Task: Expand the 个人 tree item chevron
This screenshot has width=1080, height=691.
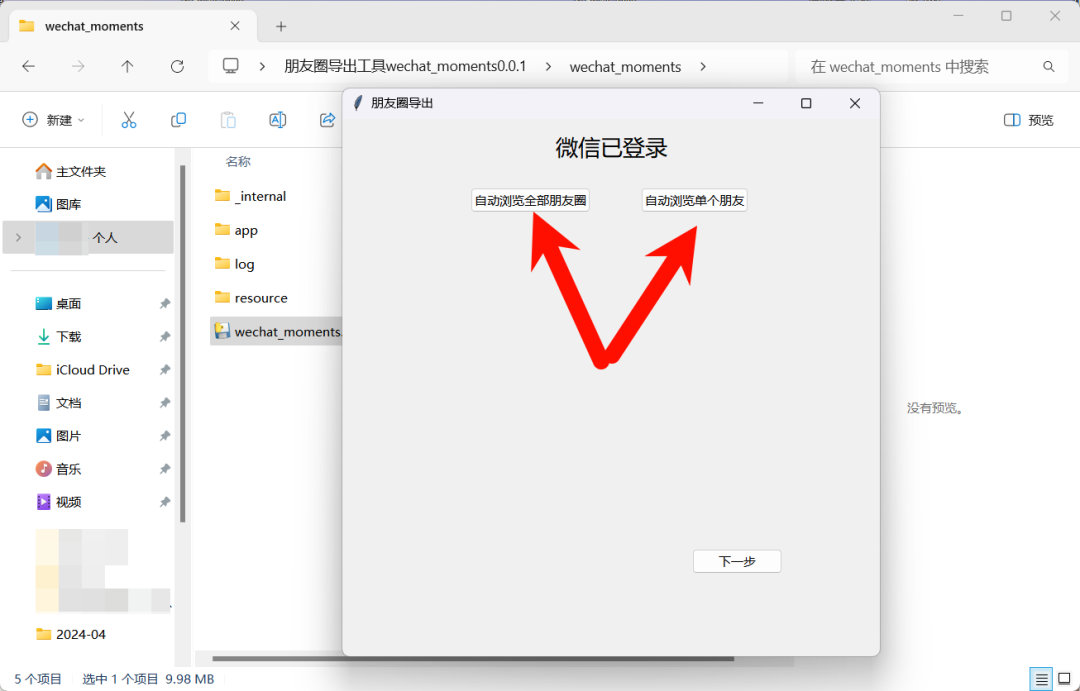Action: tap(18, 237)
